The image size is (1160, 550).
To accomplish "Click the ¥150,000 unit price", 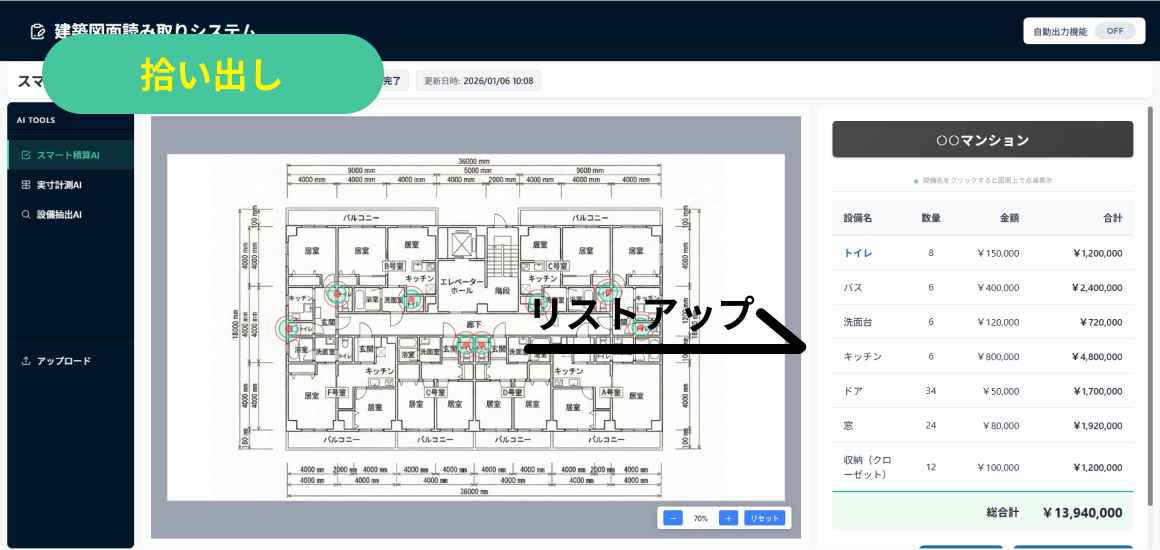I will tap(998, 253).
